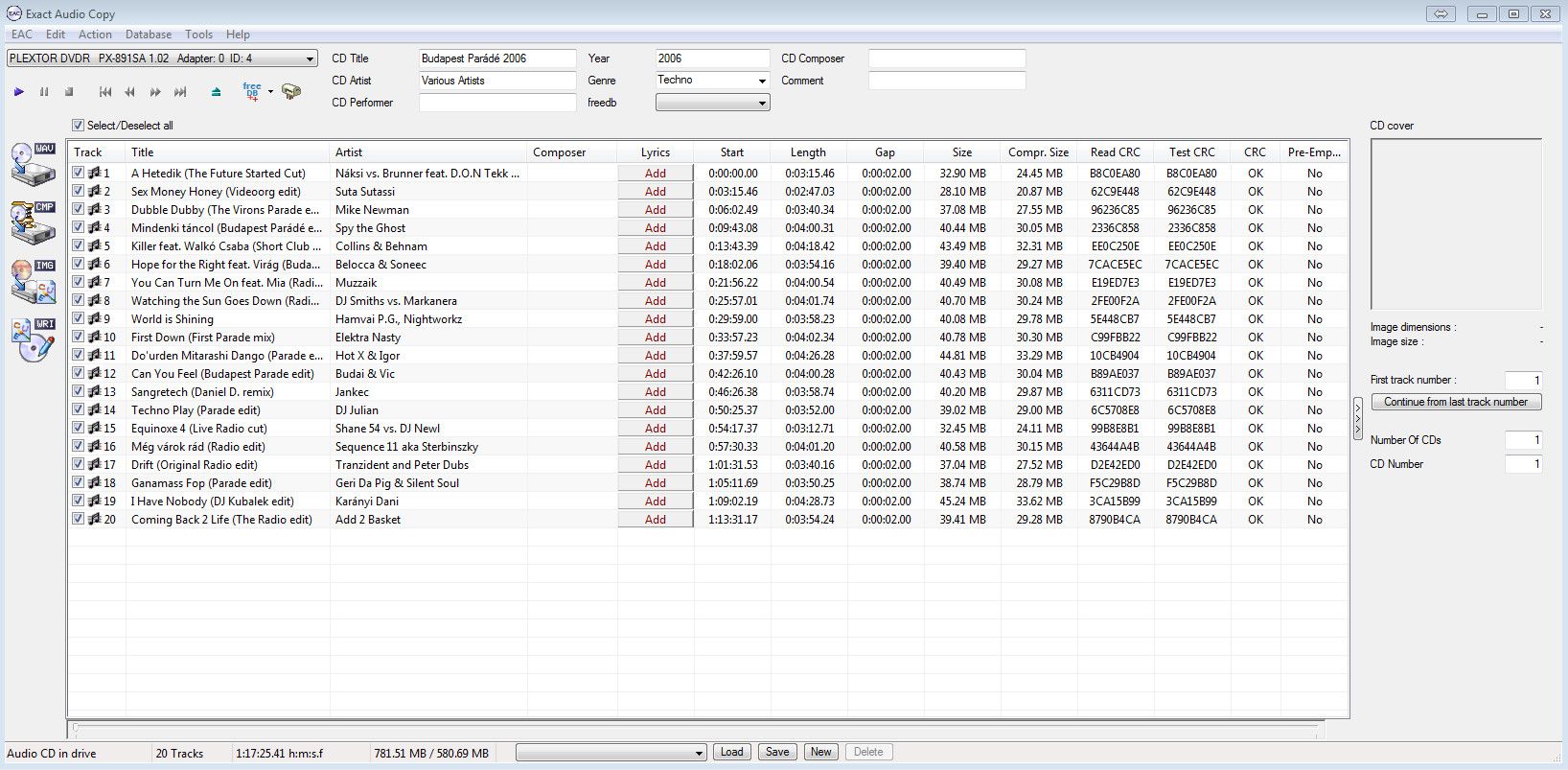Viewport: 1568px width, 770px height.
Task: Sort by Length column header
Action: (808, 152)
